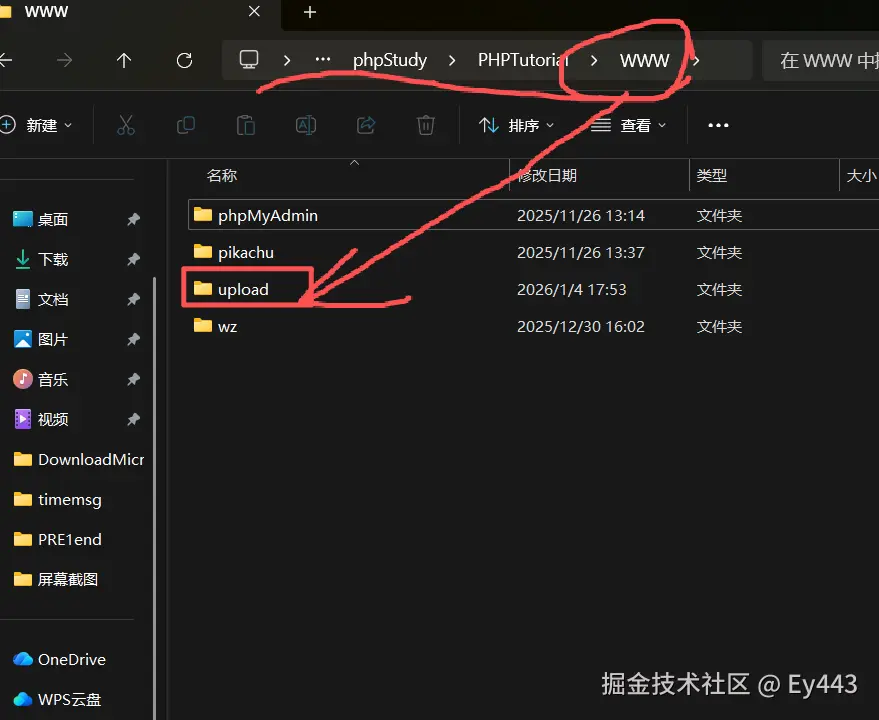Click the Copy icon in toolbar
Image resolution: width=879 pixels, height=720 pixels.
click(x=186, y=125)
